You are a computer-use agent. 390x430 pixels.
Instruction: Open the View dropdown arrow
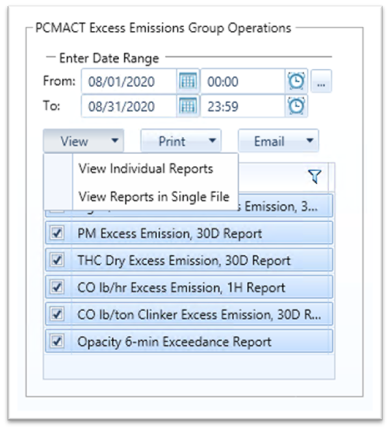(115, 141)
